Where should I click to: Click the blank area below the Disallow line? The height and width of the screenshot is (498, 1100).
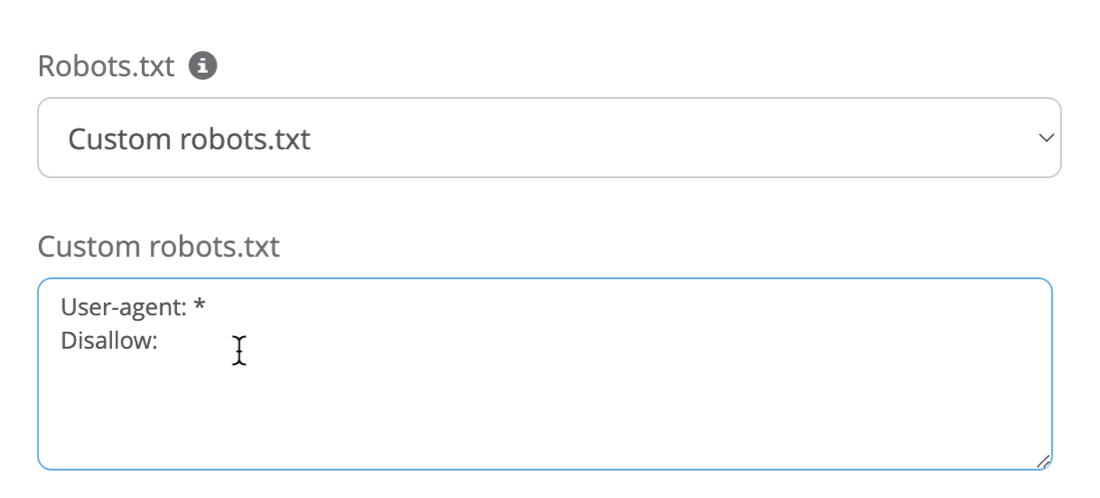point(400,410)
